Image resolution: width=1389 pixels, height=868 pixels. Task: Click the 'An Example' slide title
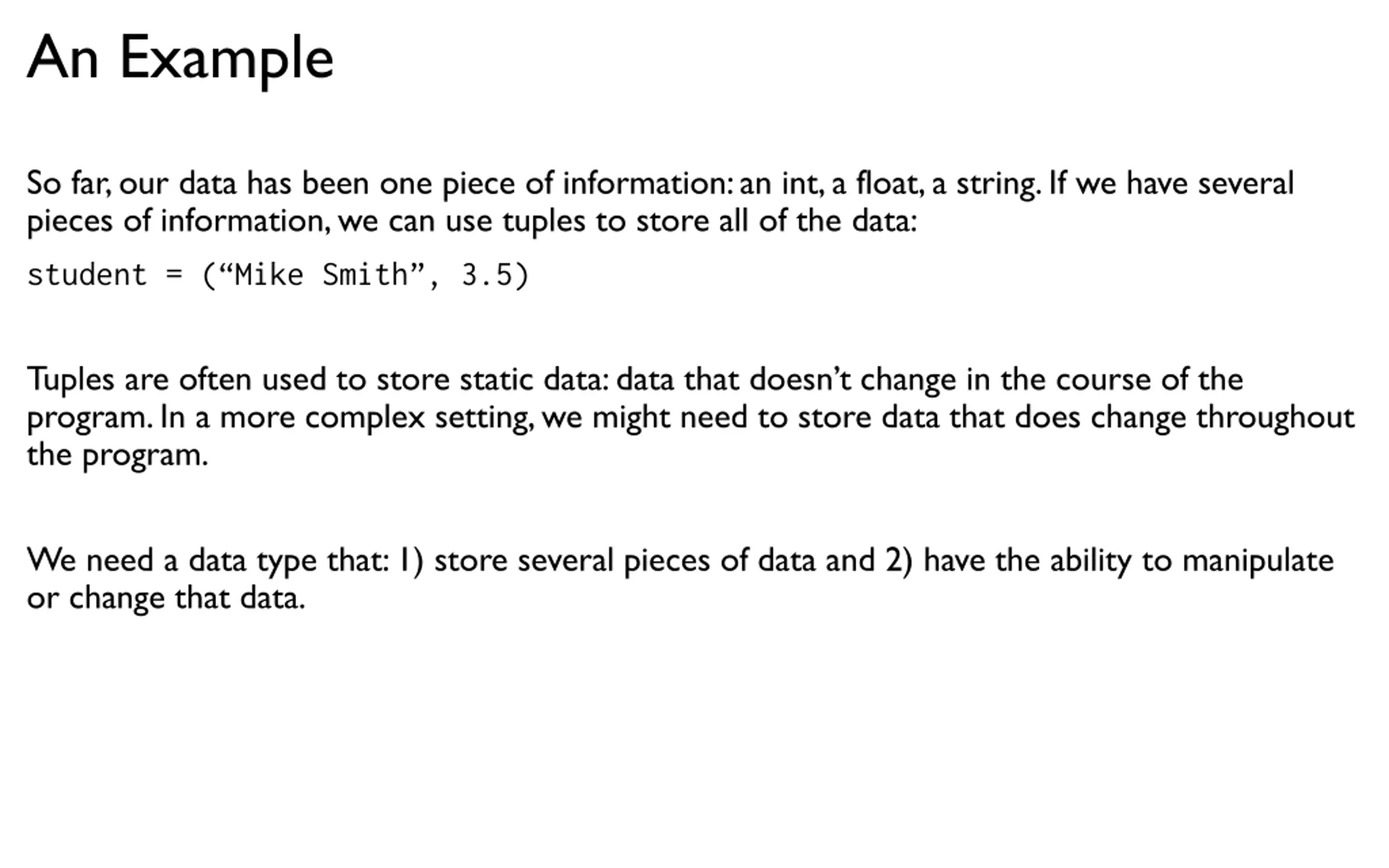pos(180,59)
